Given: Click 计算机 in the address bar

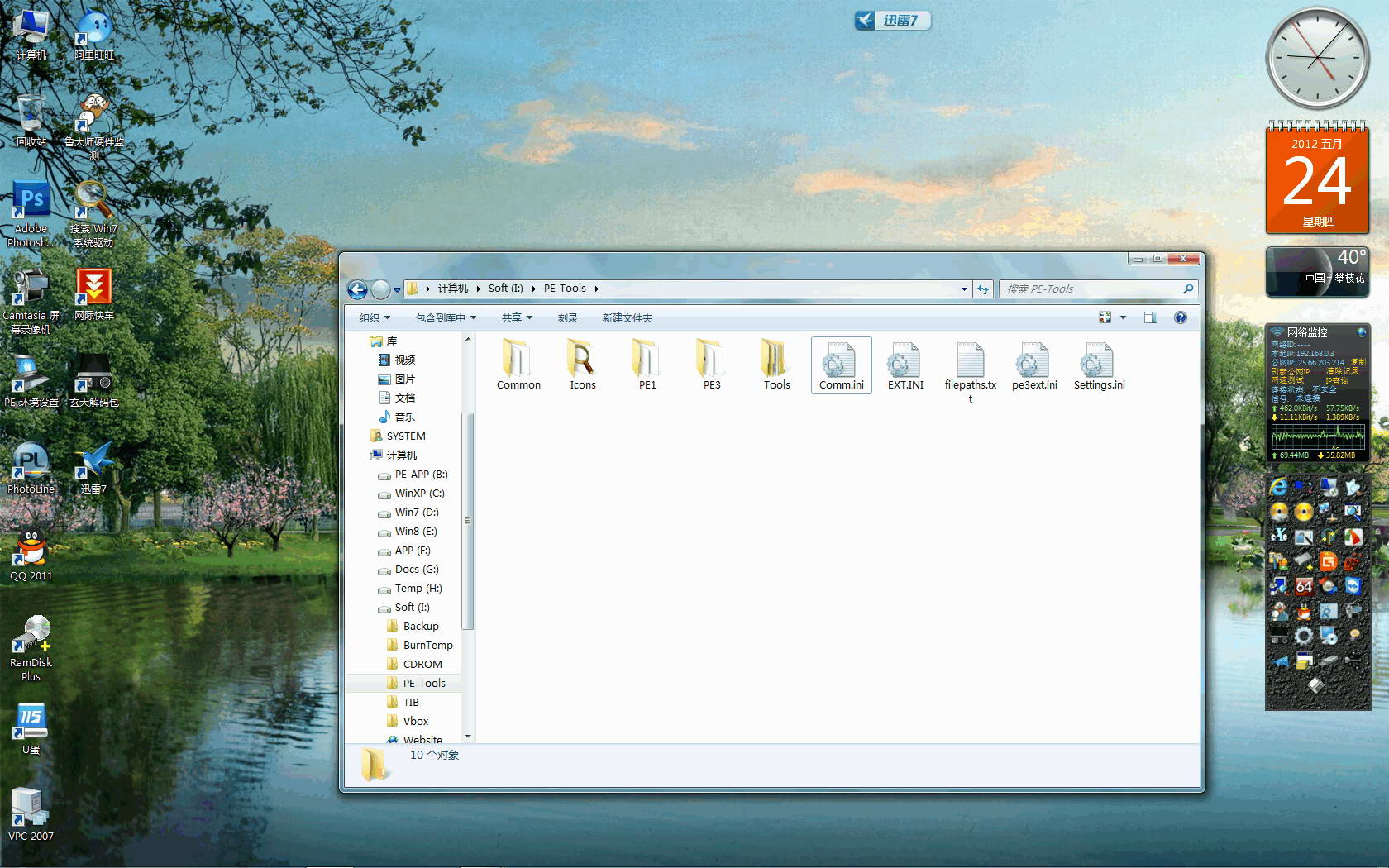Looking at the screenshot, I should (x=452, y=289).
